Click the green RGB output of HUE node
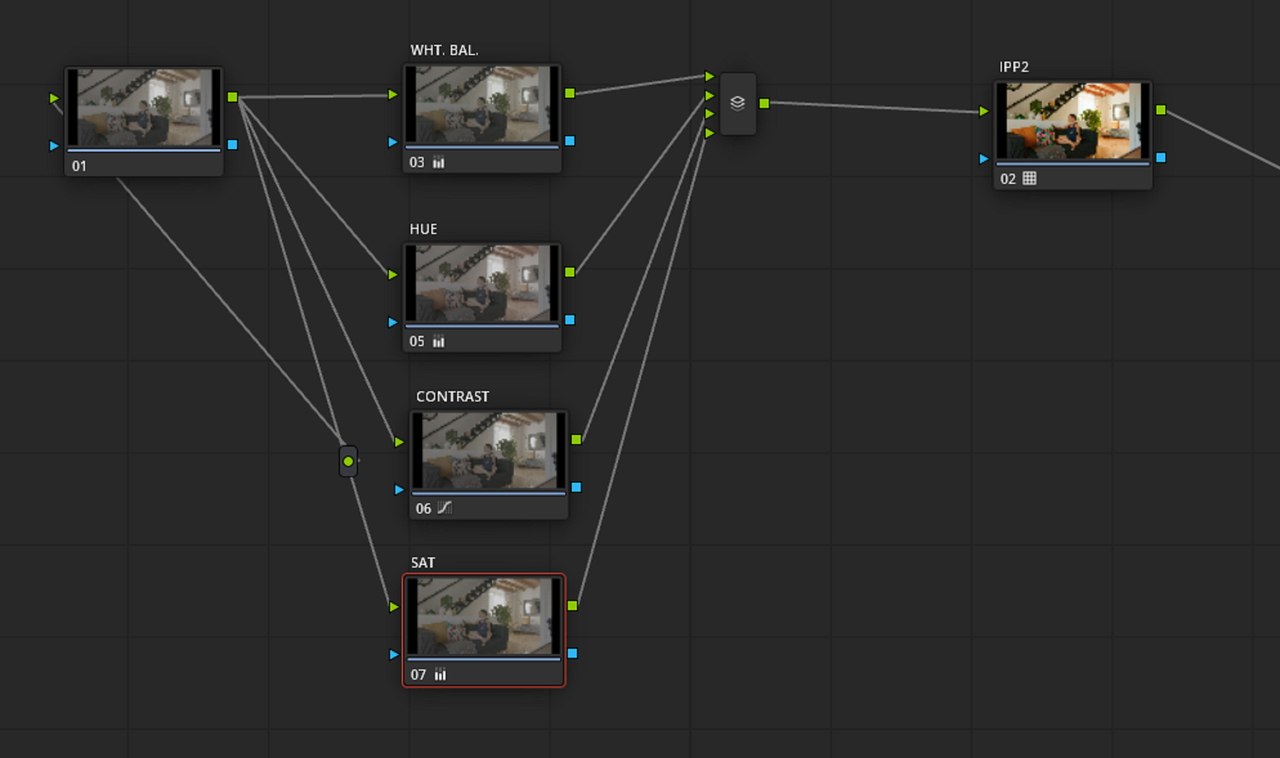This screenshot has height=758, width=1280. tap(569, 272)
